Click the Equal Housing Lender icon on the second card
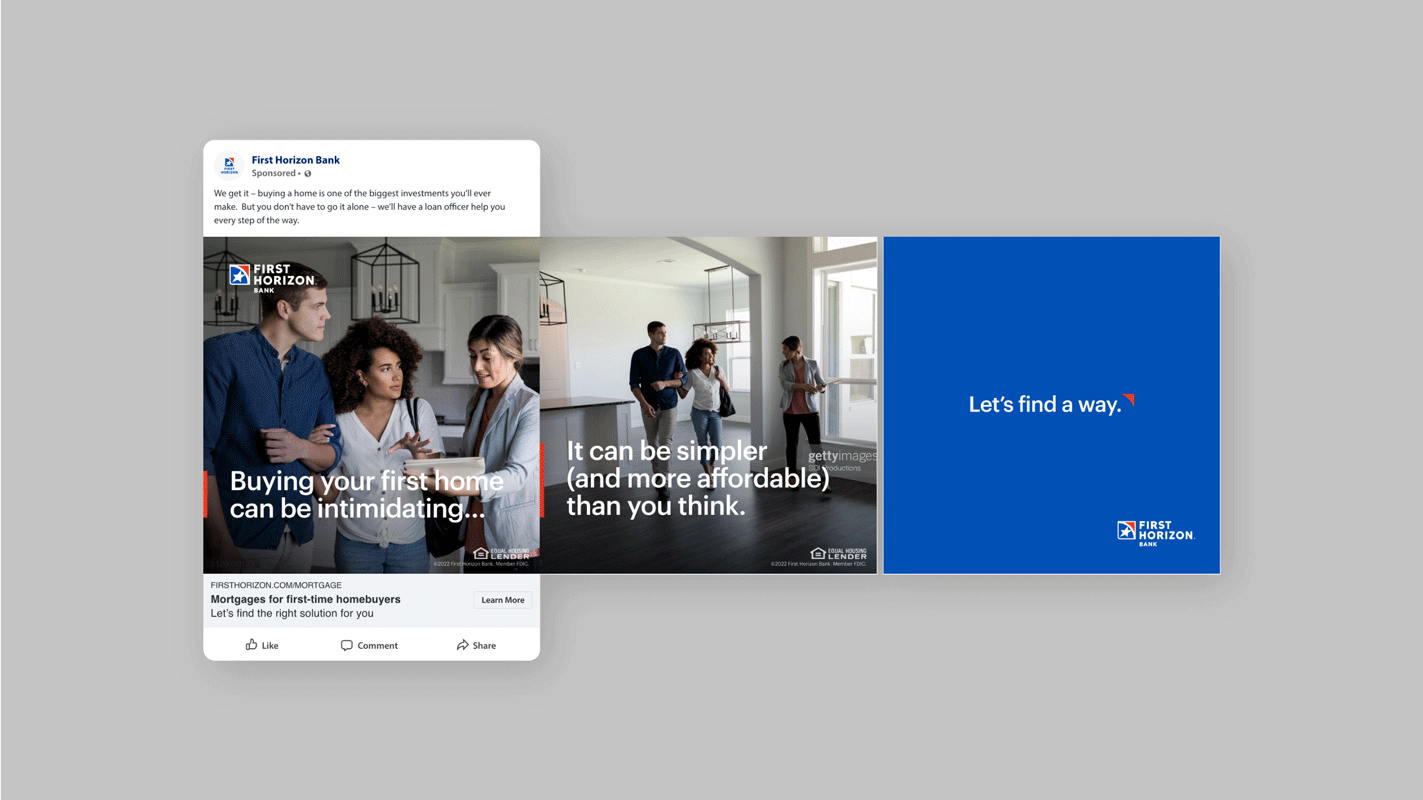 [x=838, y=551]
